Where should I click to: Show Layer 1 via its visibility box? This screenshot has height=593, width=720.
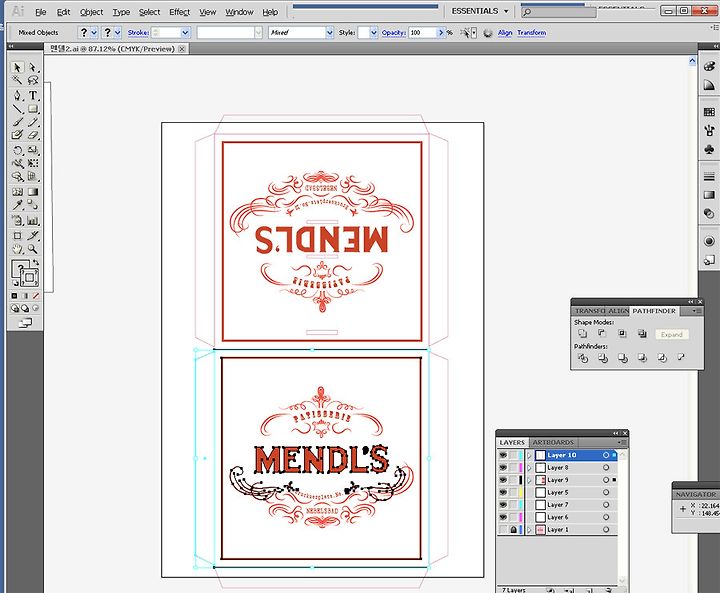503,530
